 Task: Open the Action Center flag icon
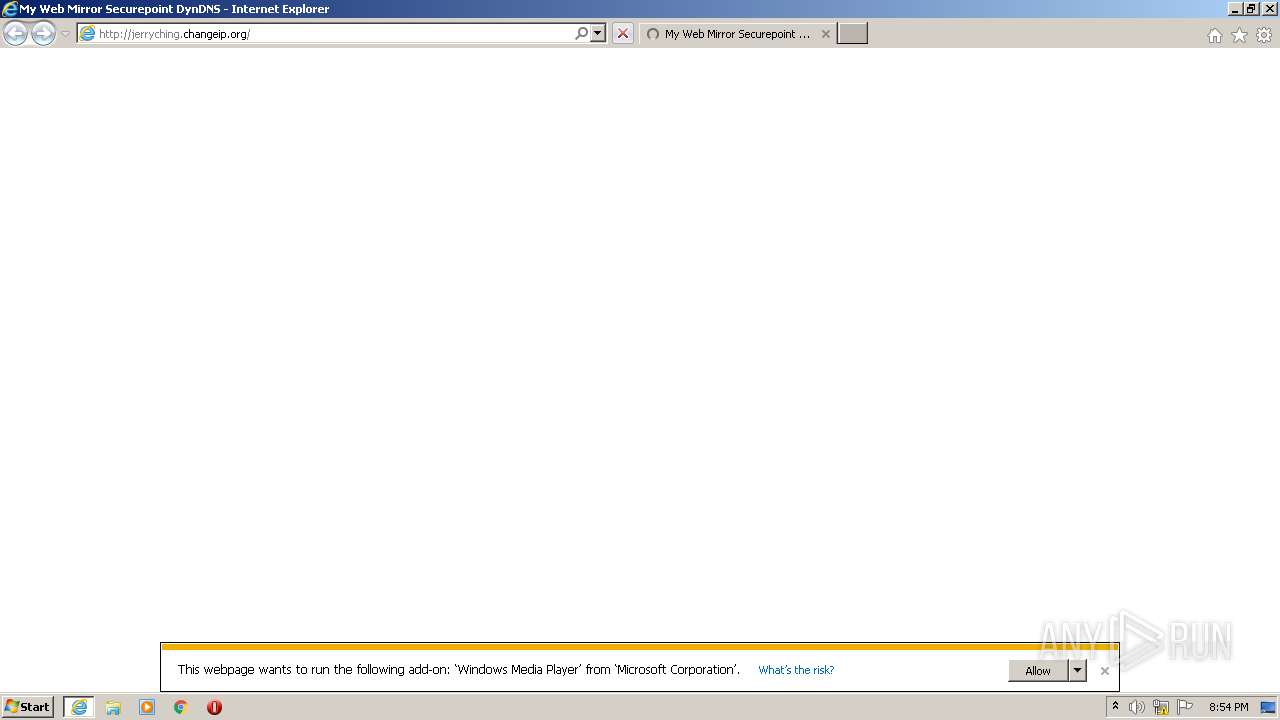coord(1185,707)
